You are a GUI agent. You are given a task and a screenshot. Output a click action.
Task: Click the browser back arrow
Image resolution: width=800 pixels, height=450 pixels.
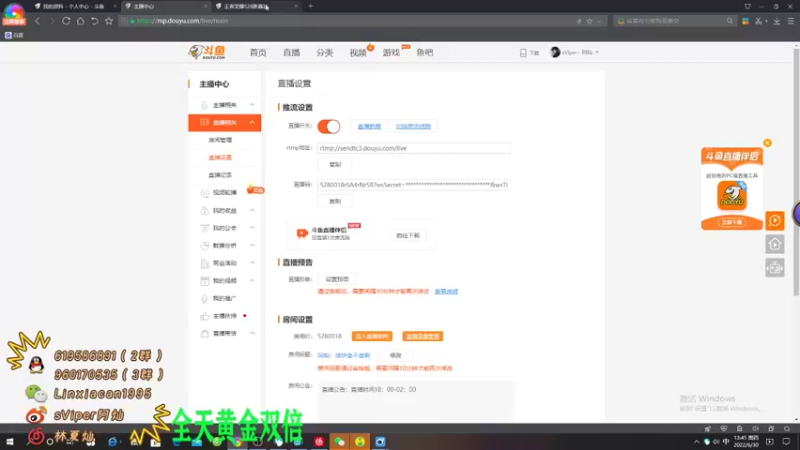pos(37,21)
